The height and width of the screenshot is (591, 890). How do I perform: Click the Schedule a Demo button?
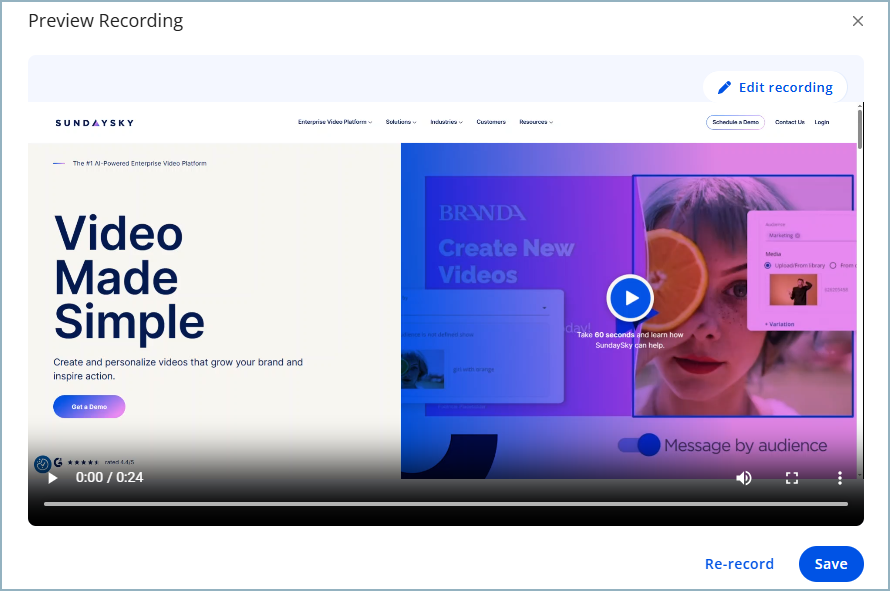point(735,122)
